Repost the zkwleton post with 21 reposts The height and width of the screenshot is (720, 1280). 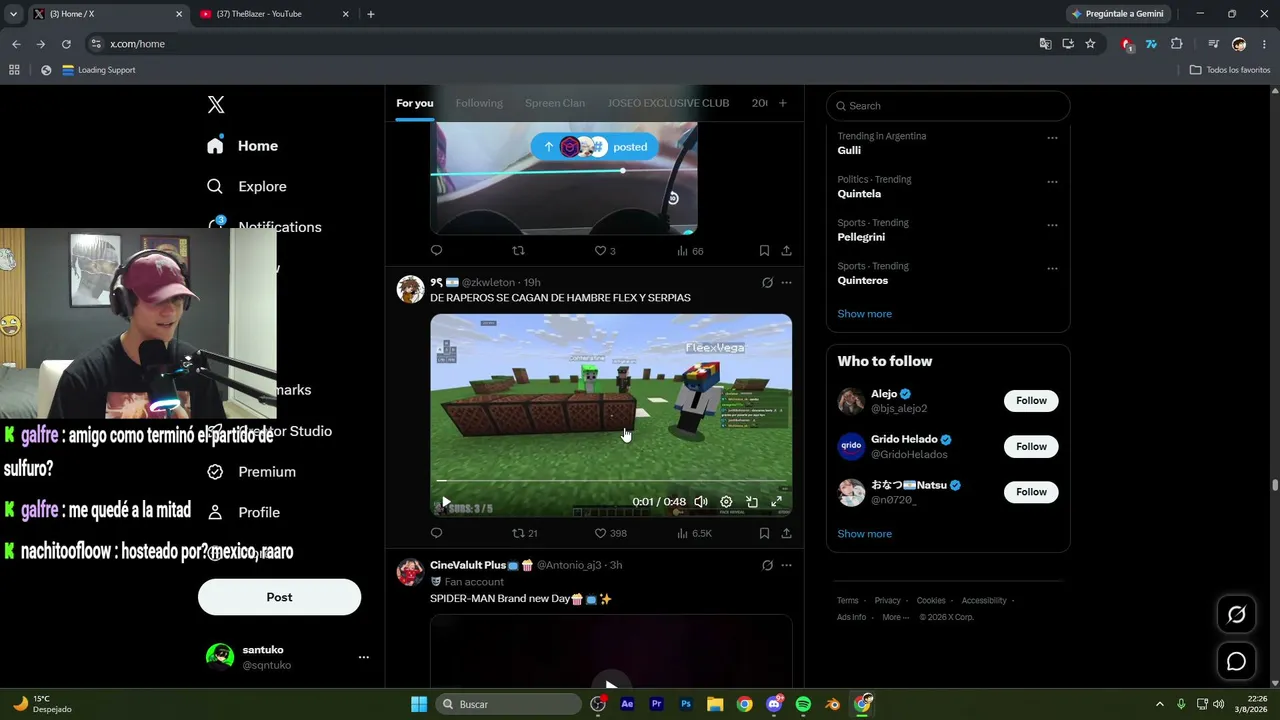[525, 534]
